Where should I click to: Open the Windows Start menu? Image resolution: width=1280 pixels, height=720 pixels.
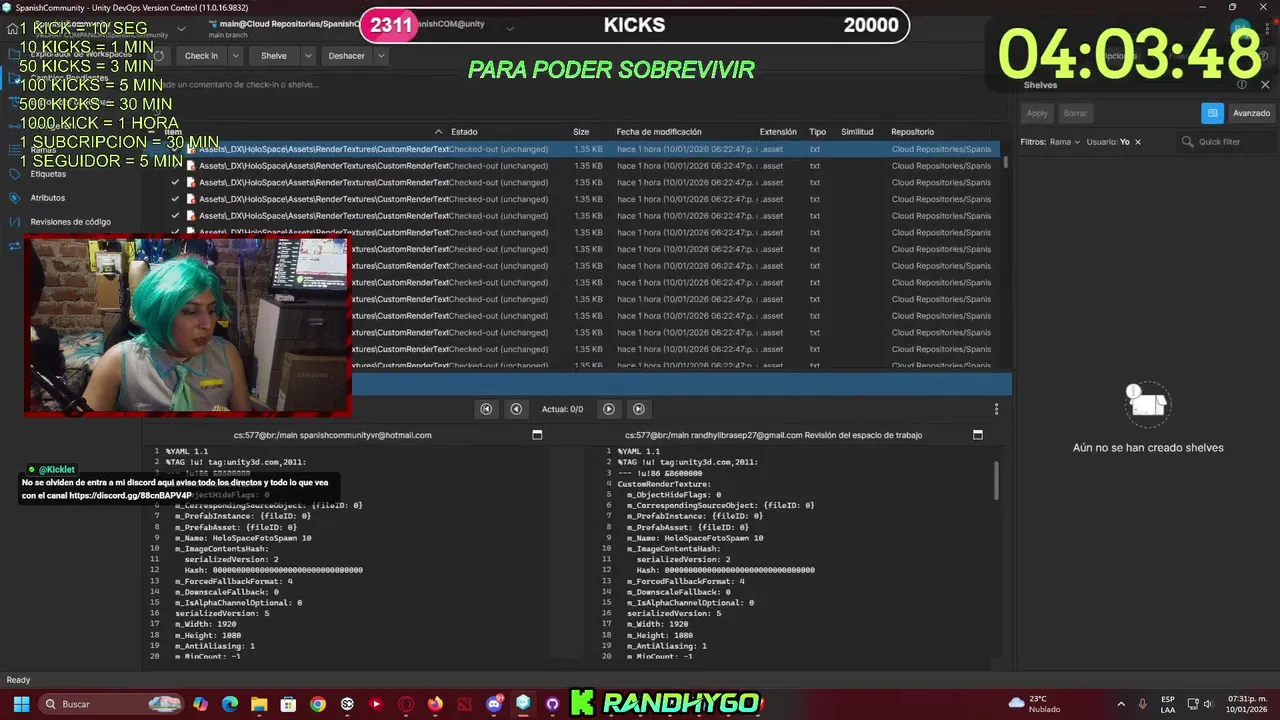pos(21,704)
